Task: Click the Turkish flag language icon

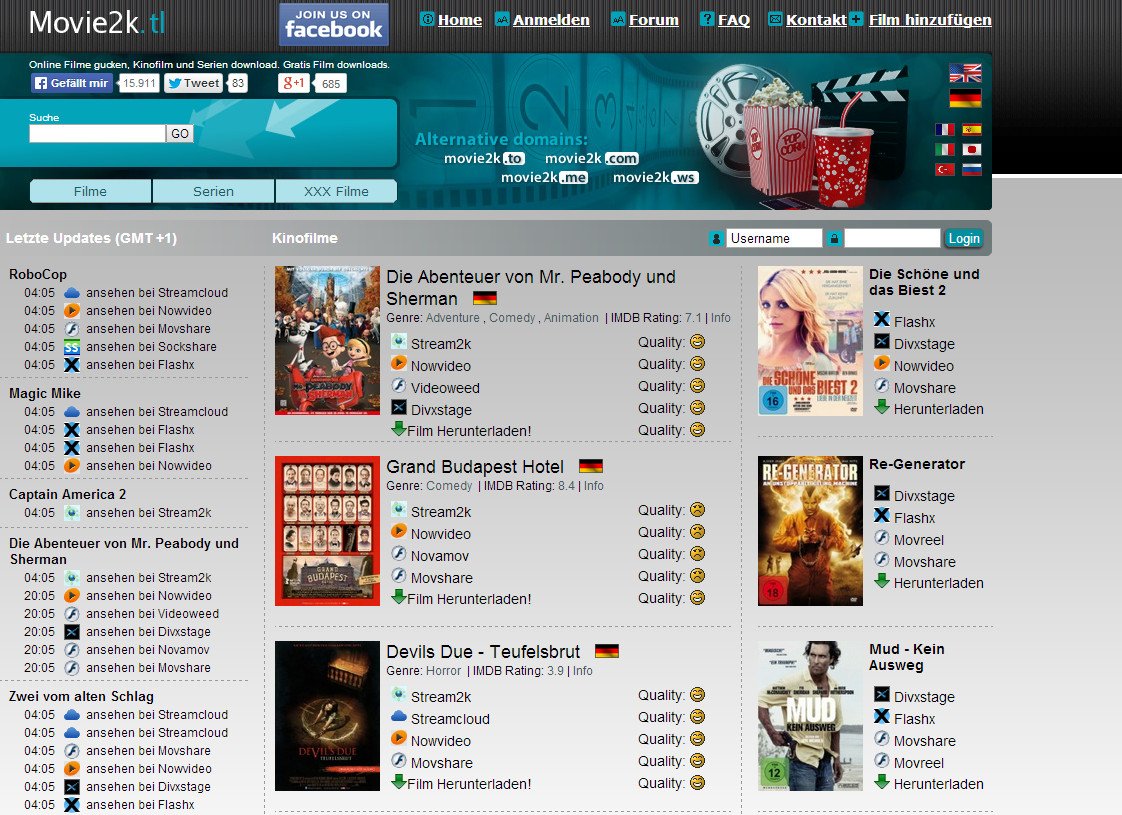Action: coord(945,170)
